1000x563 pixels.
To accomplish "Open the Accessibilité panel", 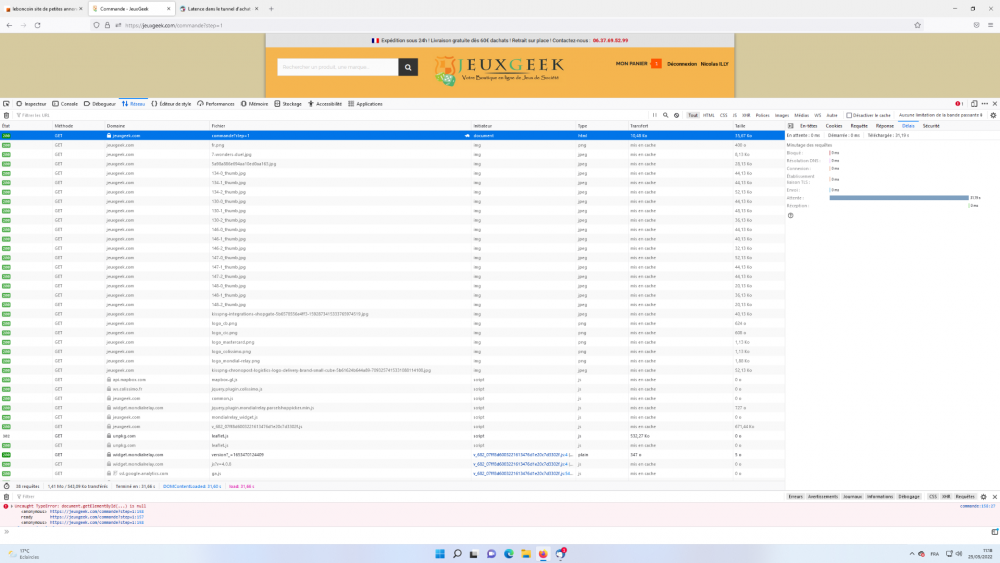I will (325, 104).
